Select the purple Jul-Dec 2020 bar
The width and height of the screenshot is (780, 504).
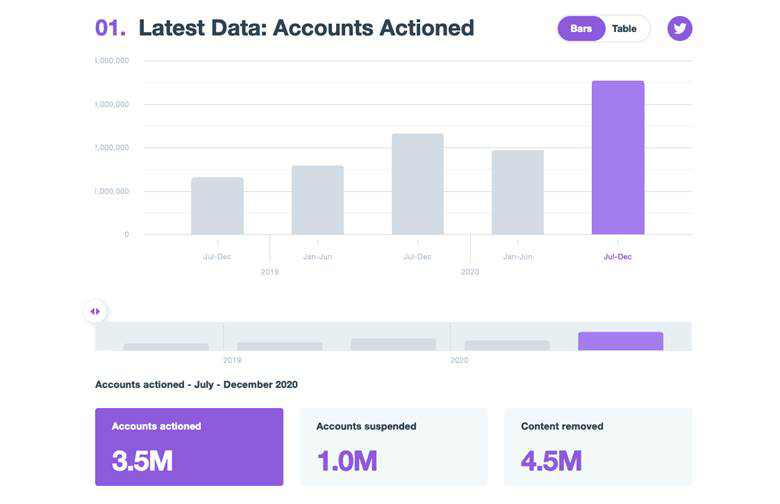pos(617,158)
